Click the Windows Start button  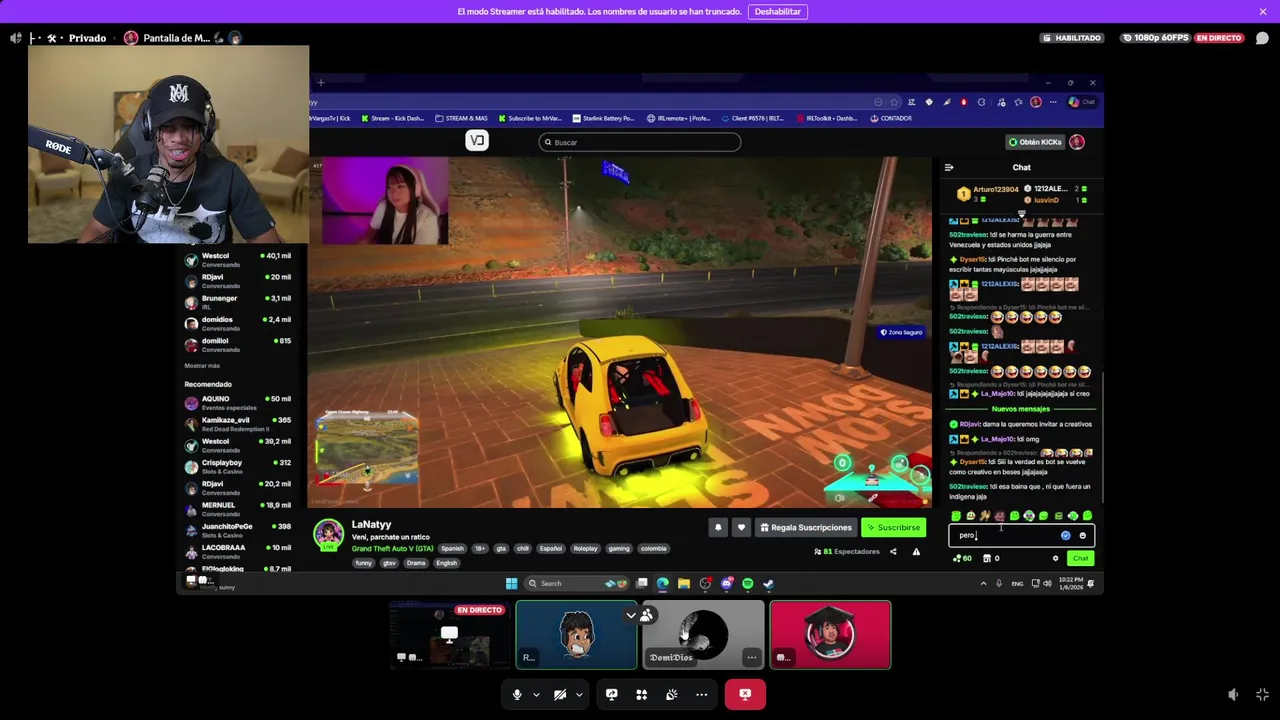(511, 584)
